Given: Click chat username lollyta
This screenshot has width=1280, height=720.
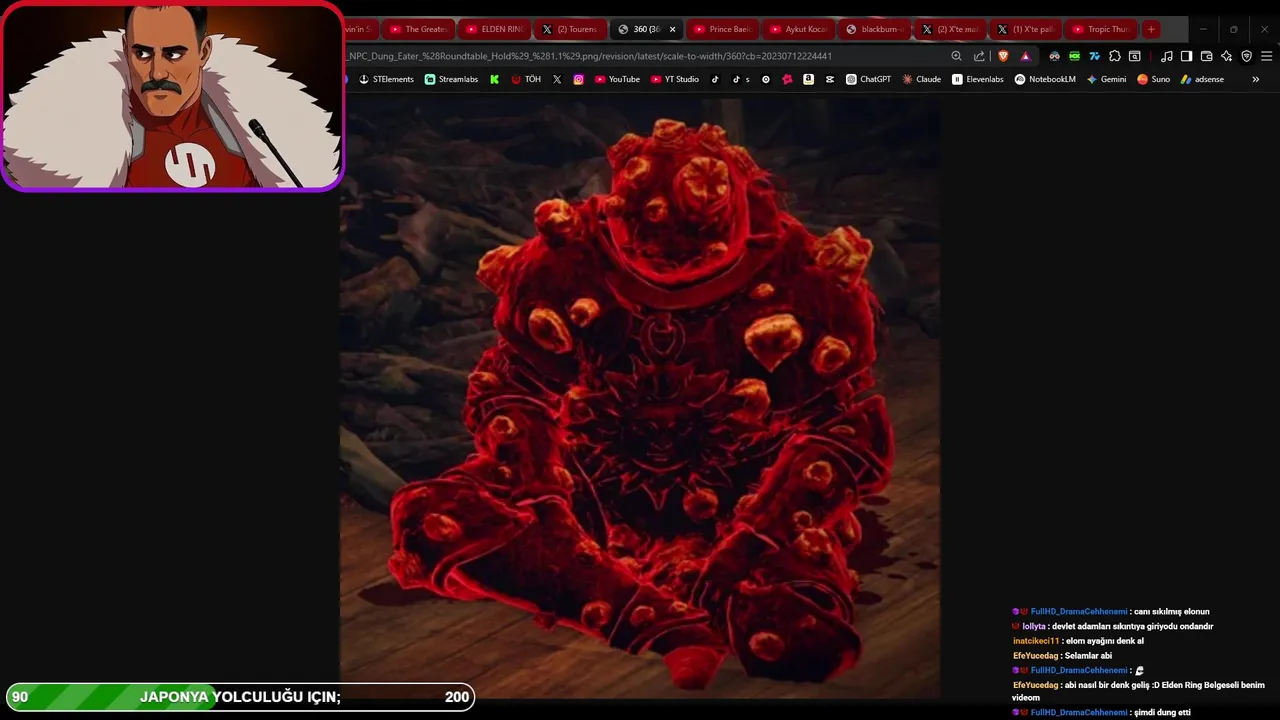Looking at the screenshot, I should pos(1033,626).
